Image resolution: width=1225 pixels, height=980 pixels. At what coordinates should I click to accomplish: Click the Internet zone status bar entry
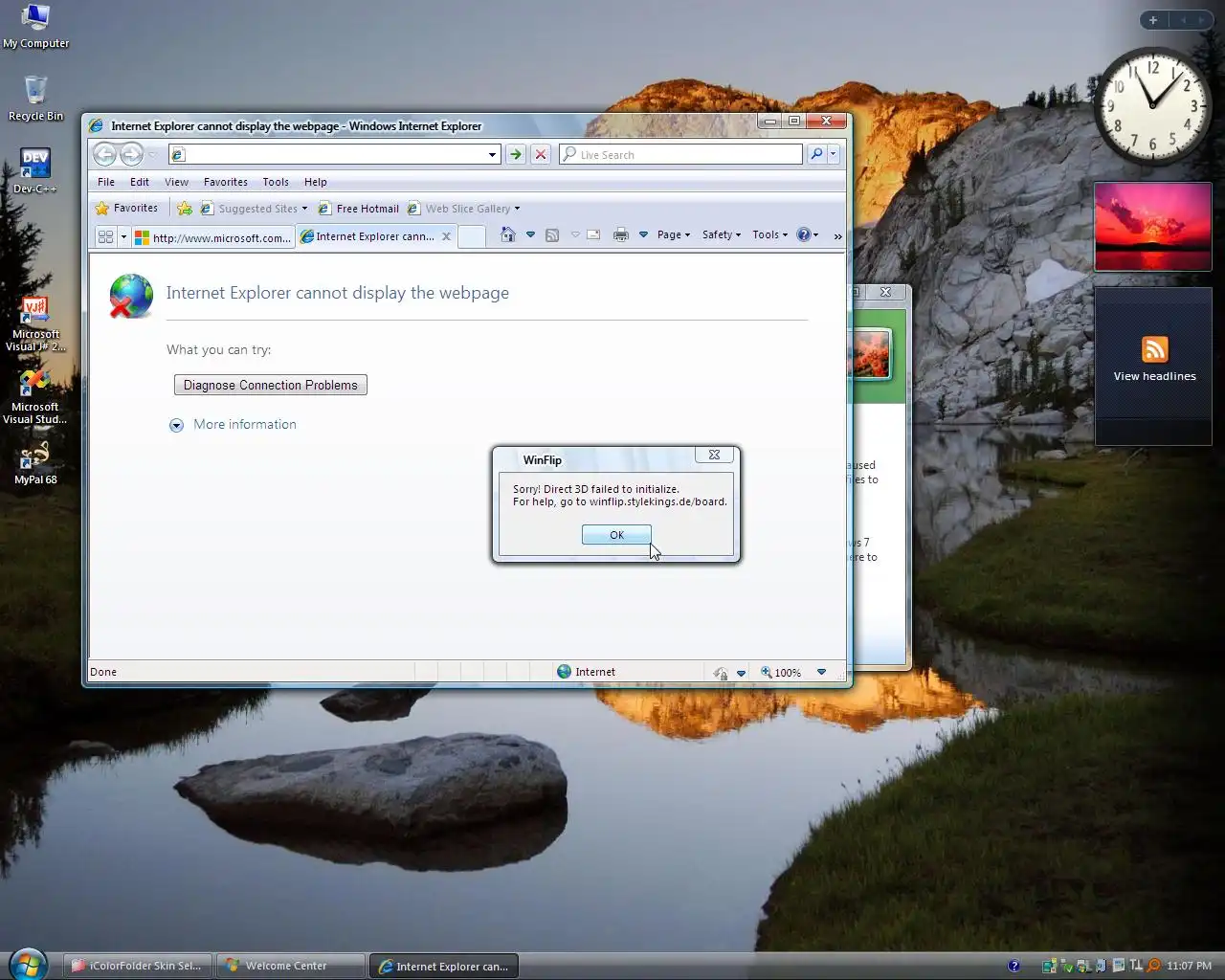tap(586, 672)
